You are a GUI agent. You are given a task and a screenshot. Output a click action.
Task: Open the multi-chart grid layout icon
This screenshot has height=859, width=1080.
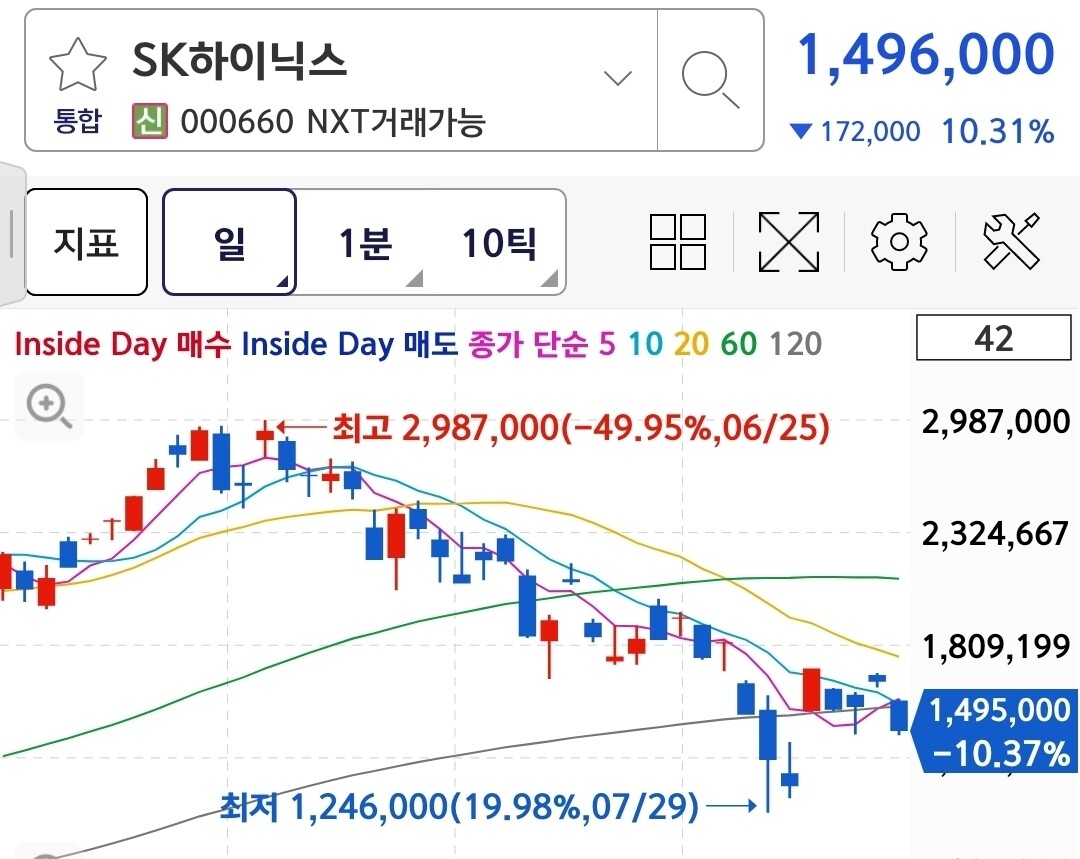pos(678,242)
